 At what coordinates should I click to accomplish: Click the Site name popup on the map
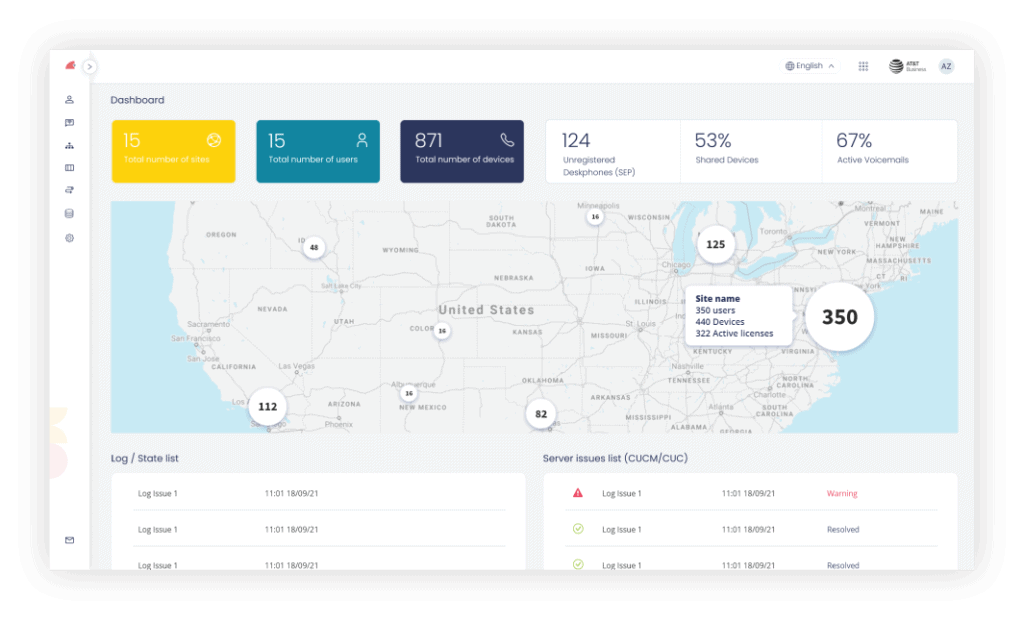coord(738,315)
